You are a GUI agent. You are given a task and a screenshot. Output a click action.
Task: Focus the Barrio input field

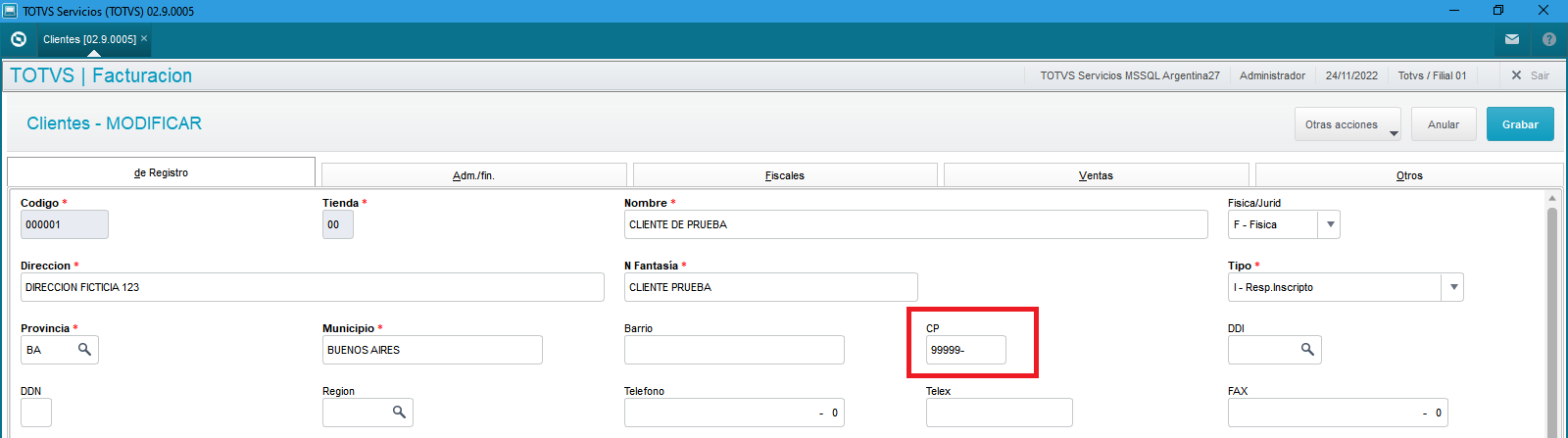click(x=734, y=350)
